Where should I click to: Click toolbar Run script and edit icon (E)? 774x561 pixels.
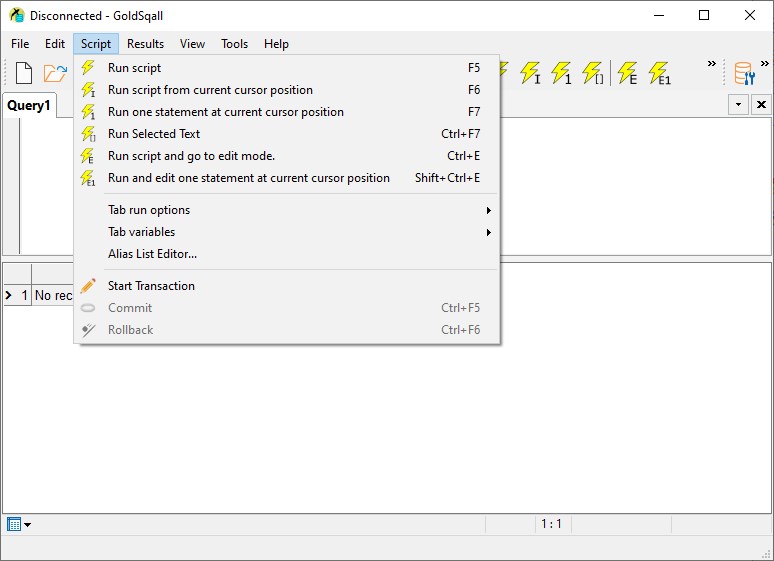pyautogui.click(x=627, y=73)
